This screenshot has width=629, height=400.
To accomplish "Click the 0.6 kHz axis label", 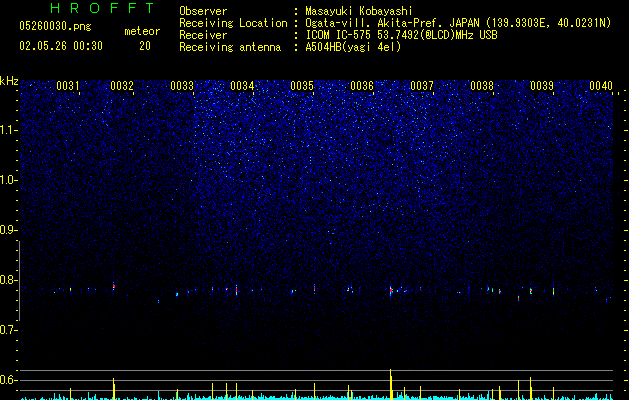I will (x=8, y=380).
